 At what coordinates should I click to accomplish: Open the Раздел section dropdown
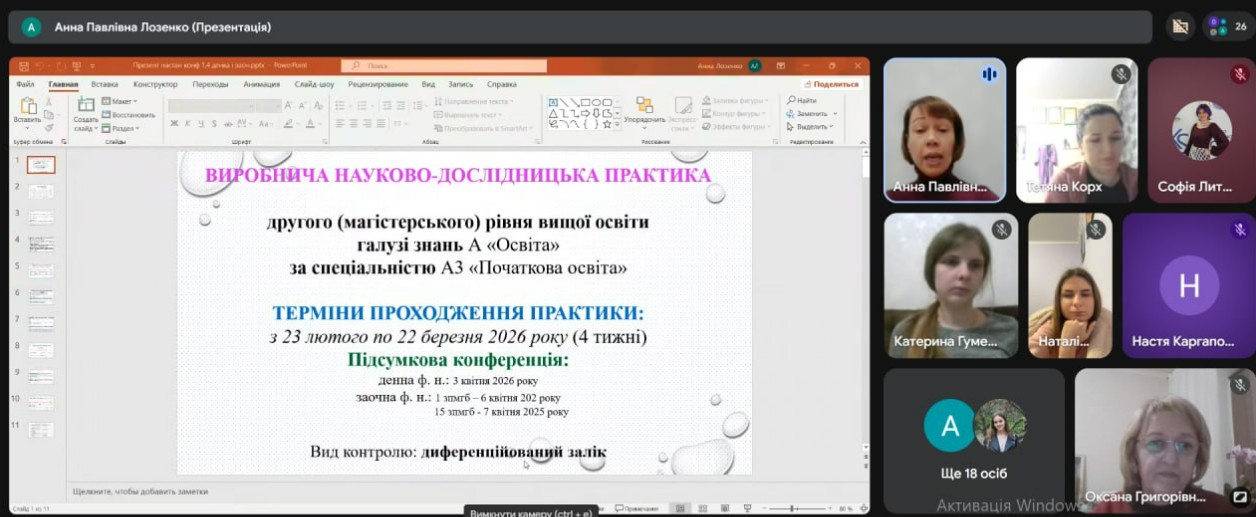coord(120,128)
